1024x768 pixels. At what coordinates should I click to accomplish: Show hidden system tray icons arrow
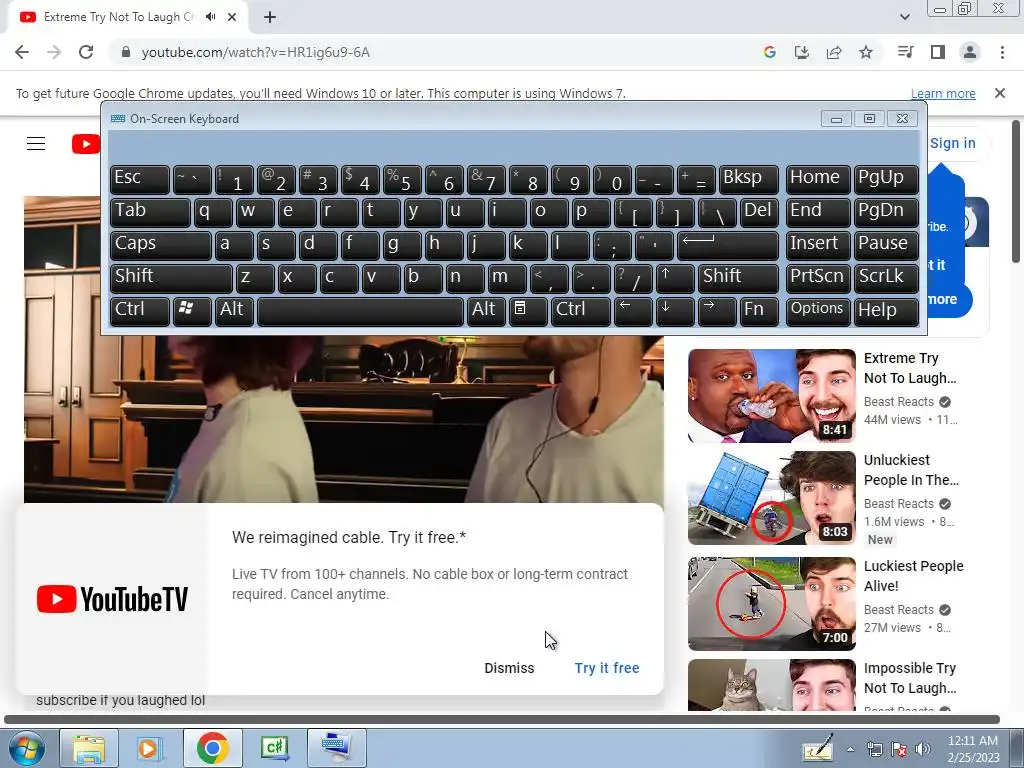850,749
